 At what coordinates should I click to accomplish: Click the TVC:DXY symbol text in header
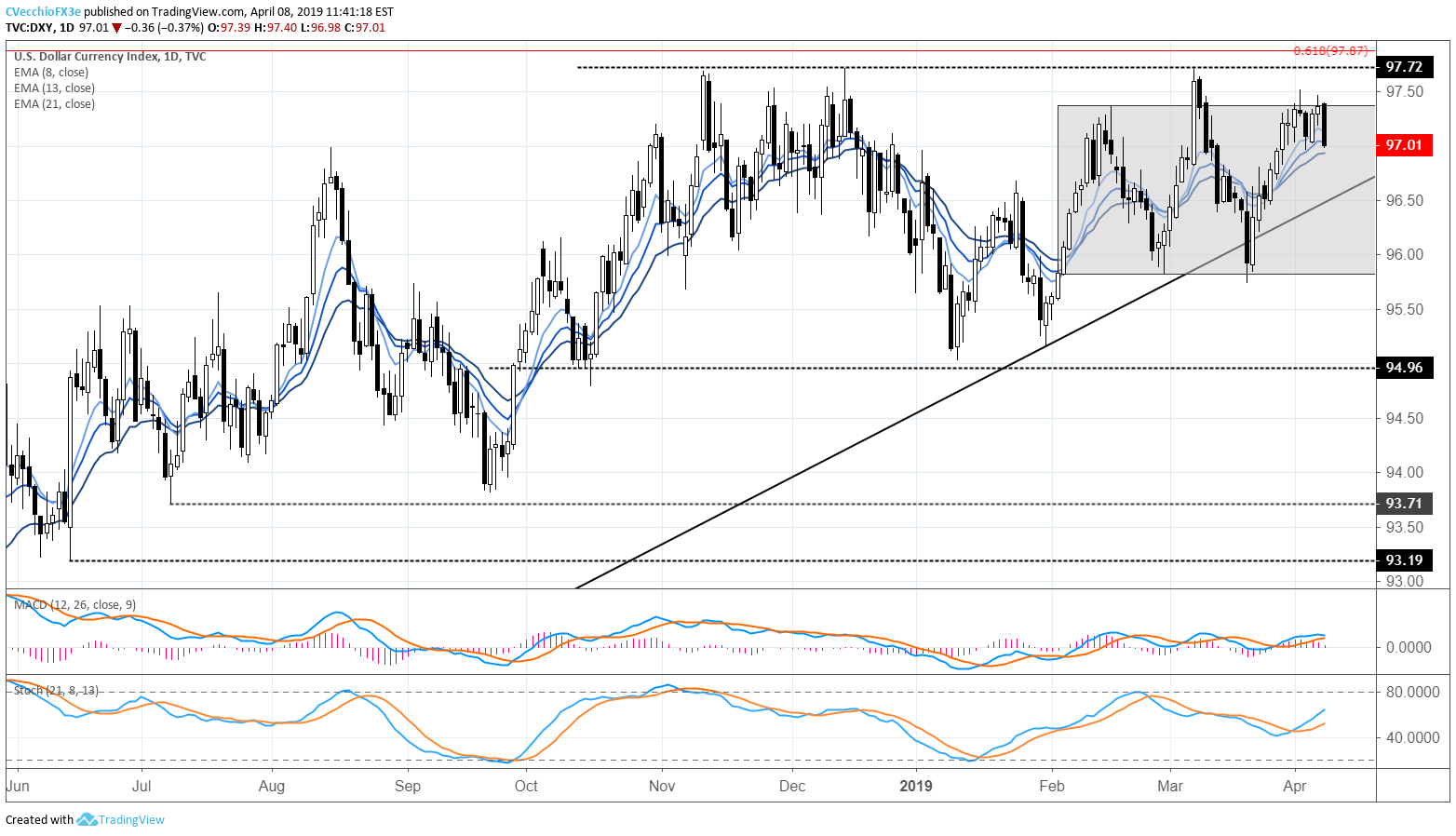[x=31, y=28]
